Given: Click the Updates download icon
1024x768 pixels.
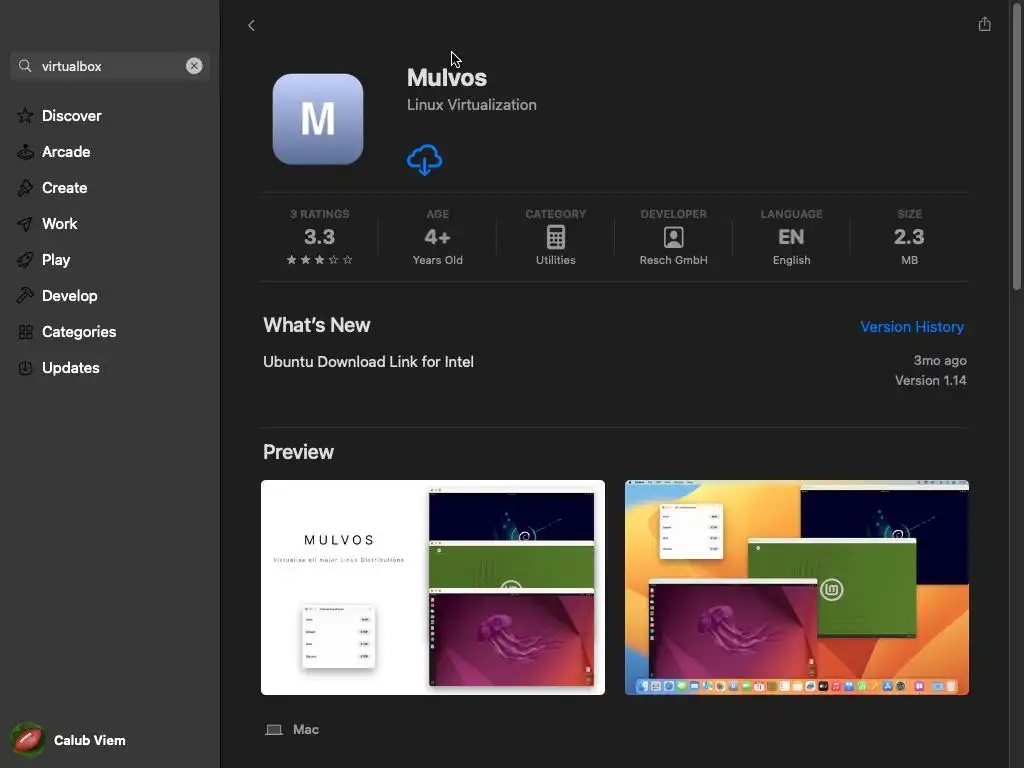Looking at the screenshot, I should coord(25,368).
